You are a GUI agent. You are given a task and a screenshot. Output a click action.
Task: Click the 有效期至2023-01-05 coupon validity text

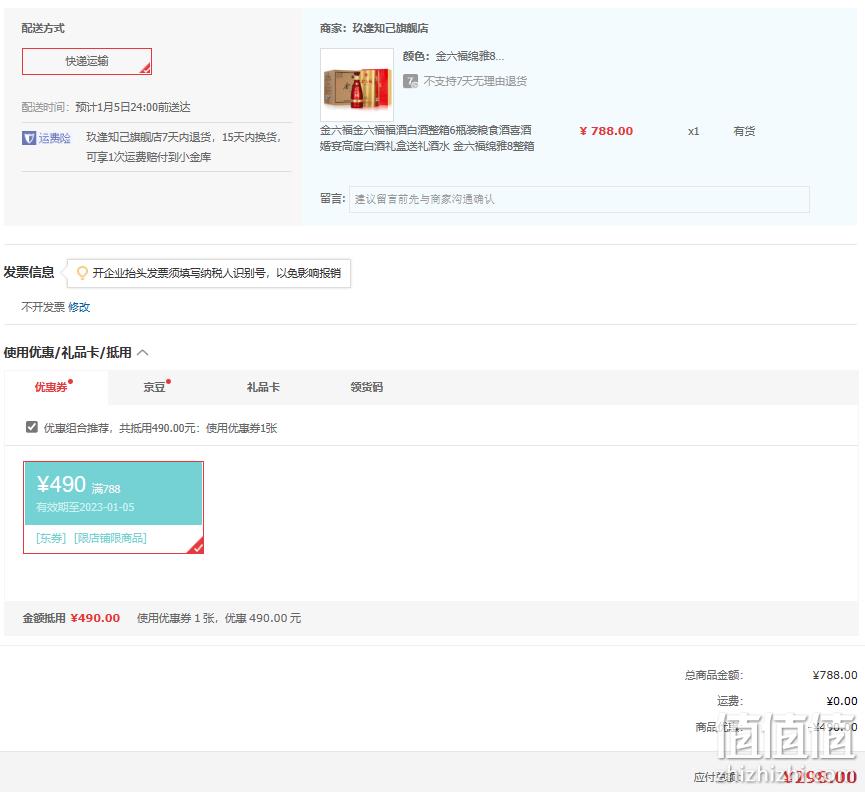85,507
